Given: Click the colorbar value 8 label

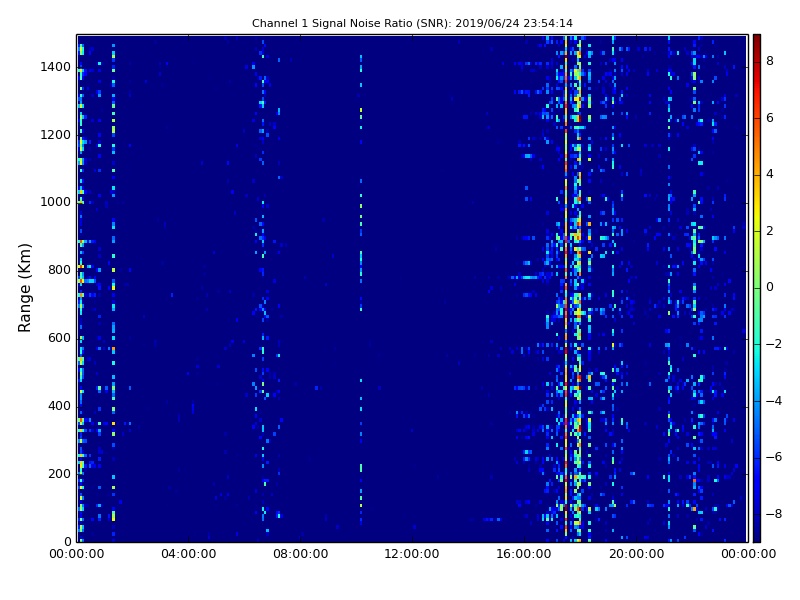Looking at the screenshot, I should pyautogui.click(x=770, y=61).
